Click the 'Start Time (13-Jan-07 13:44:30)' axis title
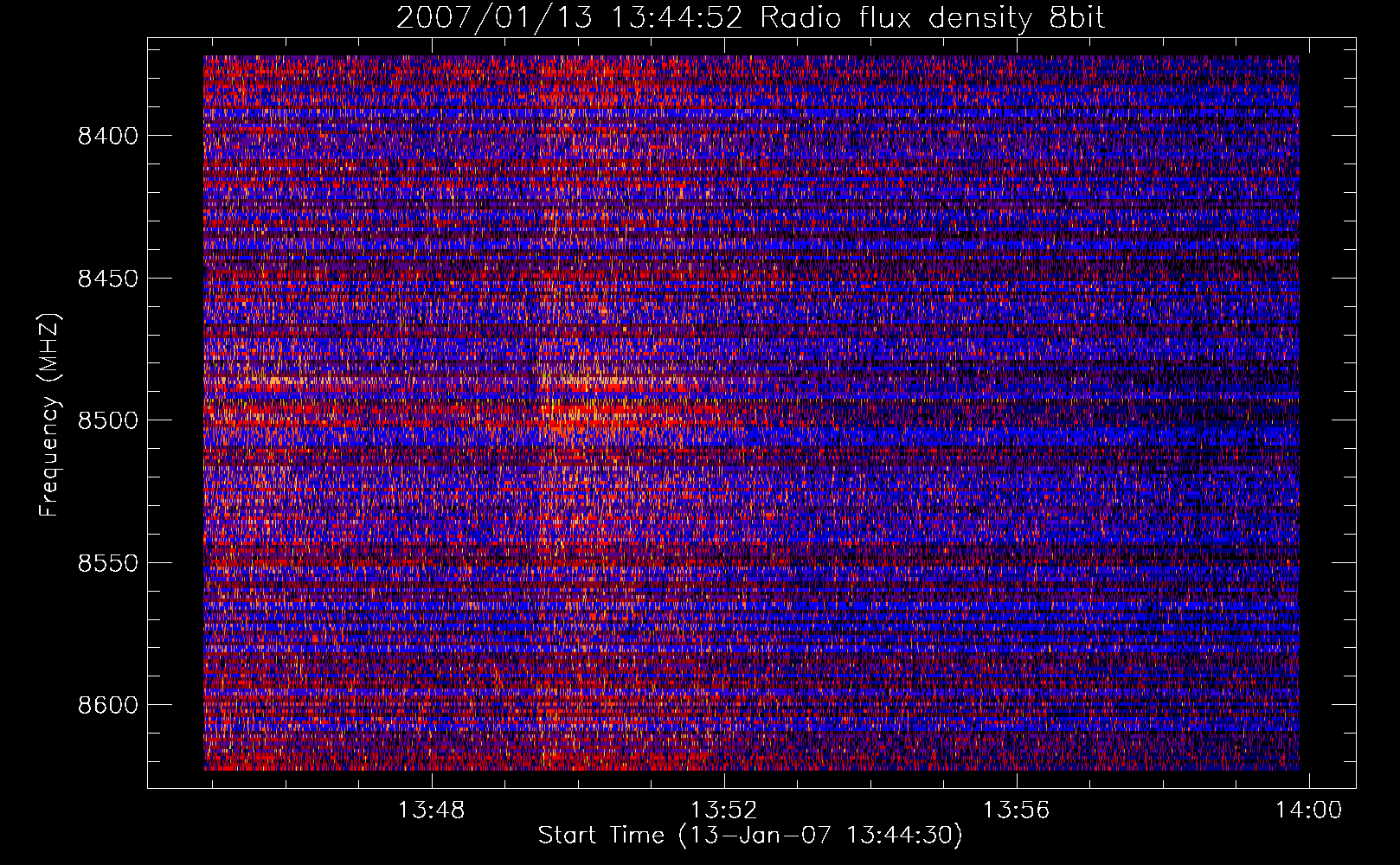This screenshot has width=1400, height=865. [750, 836]
